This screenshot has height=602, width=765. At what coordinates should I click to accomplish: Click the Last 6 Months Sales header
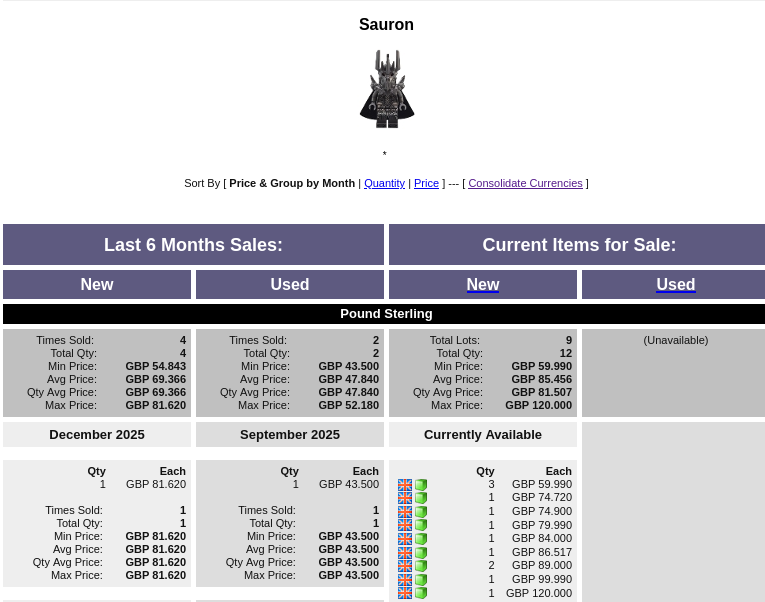[193, 244]
